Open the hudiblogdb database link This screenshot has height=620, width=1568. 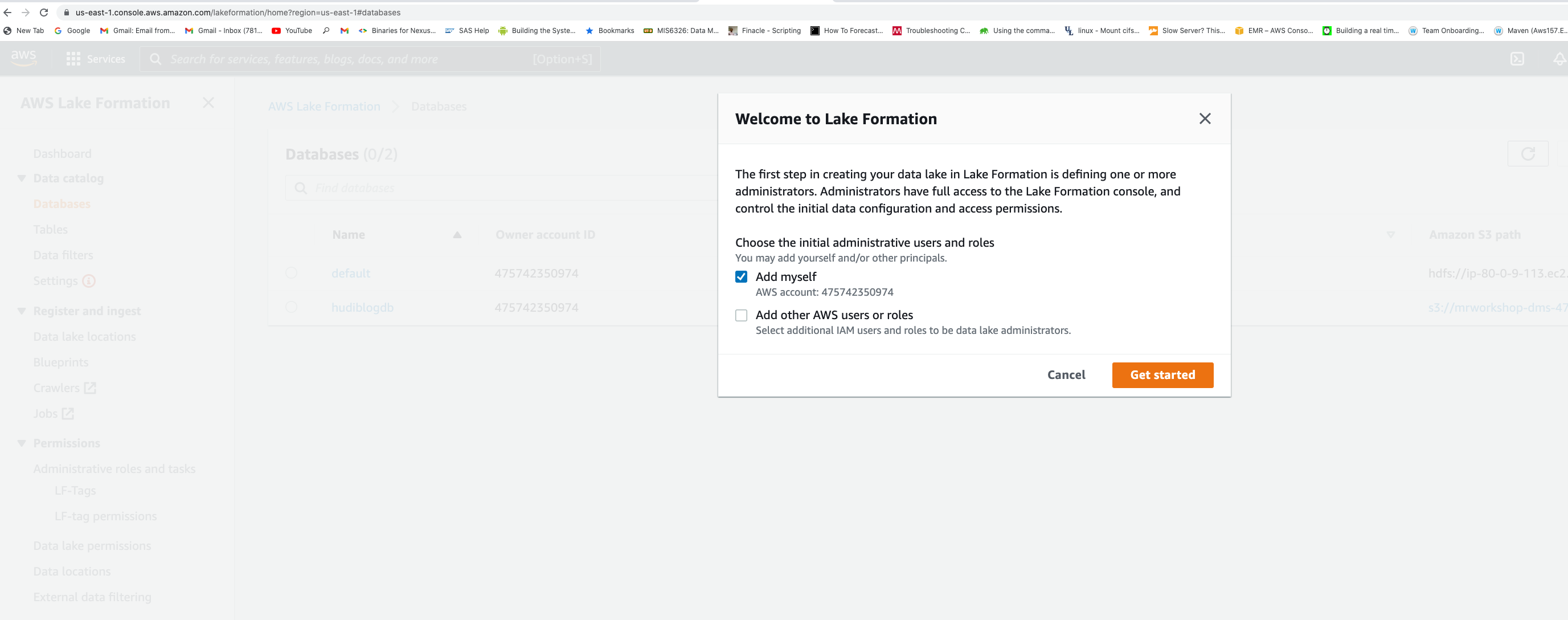362,307
